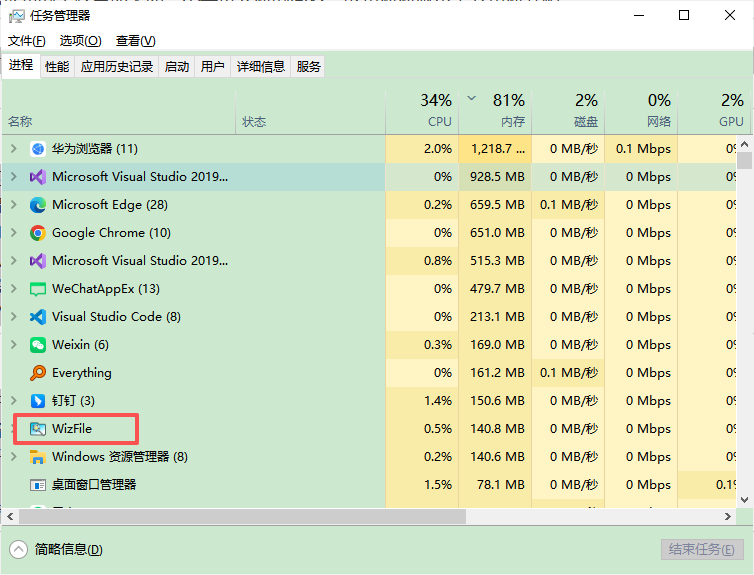The width and height of the screenshot is (754, 575).
Task: Click the Visual Studio icon at 515.3 MB
Action: (x=38, y=261)
